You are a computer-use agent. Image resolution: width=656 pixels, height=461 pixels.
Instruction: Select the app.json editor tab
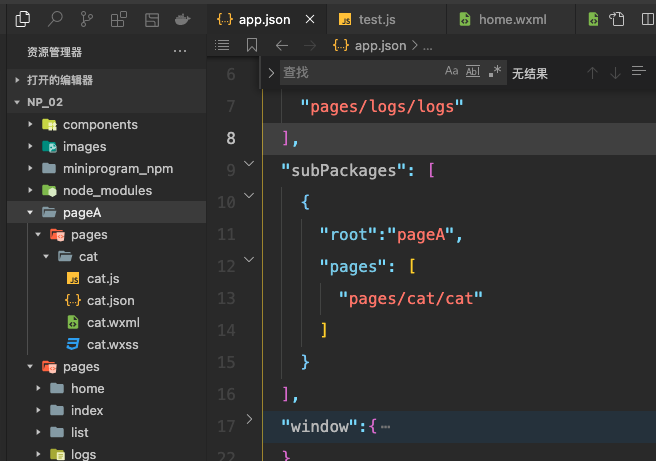tap(267, 19)
